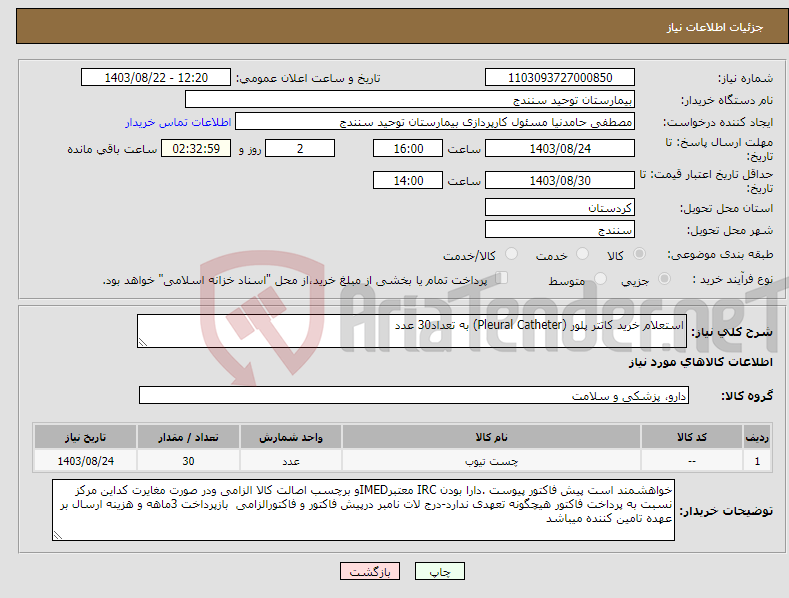Click the Pleural Catheter description textarea
Screen dimensions: 789x598
pos(412,331)
